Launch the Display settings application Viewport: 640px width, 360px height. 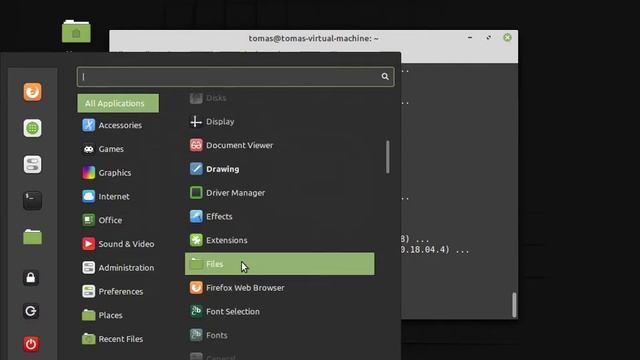pyautogui.click(x=280, y=122)
